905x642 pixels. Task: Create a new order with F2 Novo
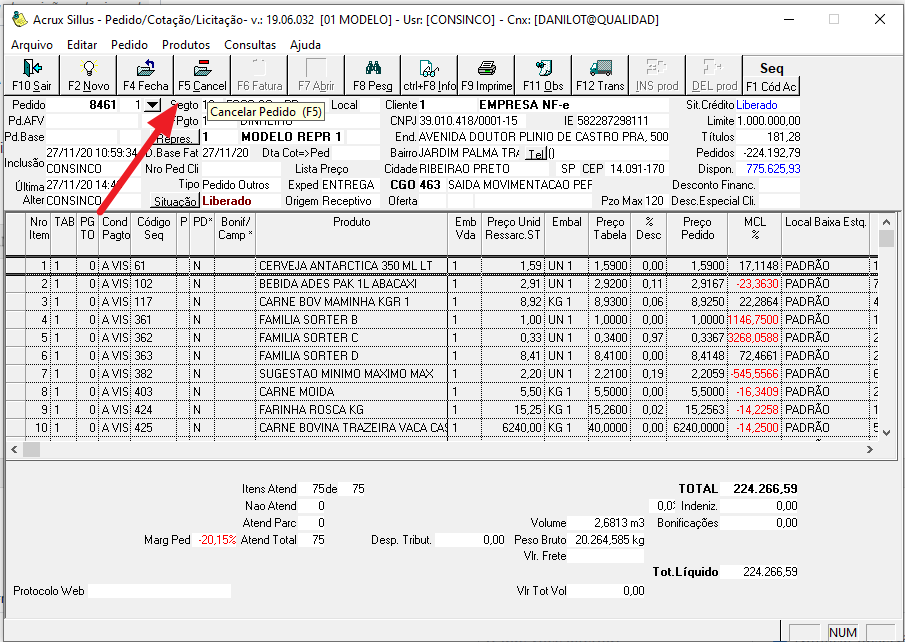pyautogui.click(x=88, y=75)
